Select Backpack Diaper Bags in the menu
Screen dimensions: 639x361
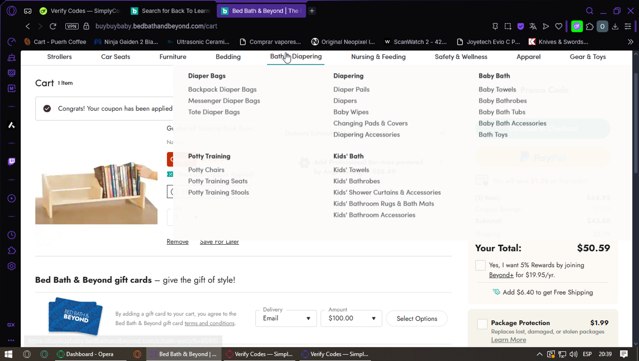(x=223, y=89)
